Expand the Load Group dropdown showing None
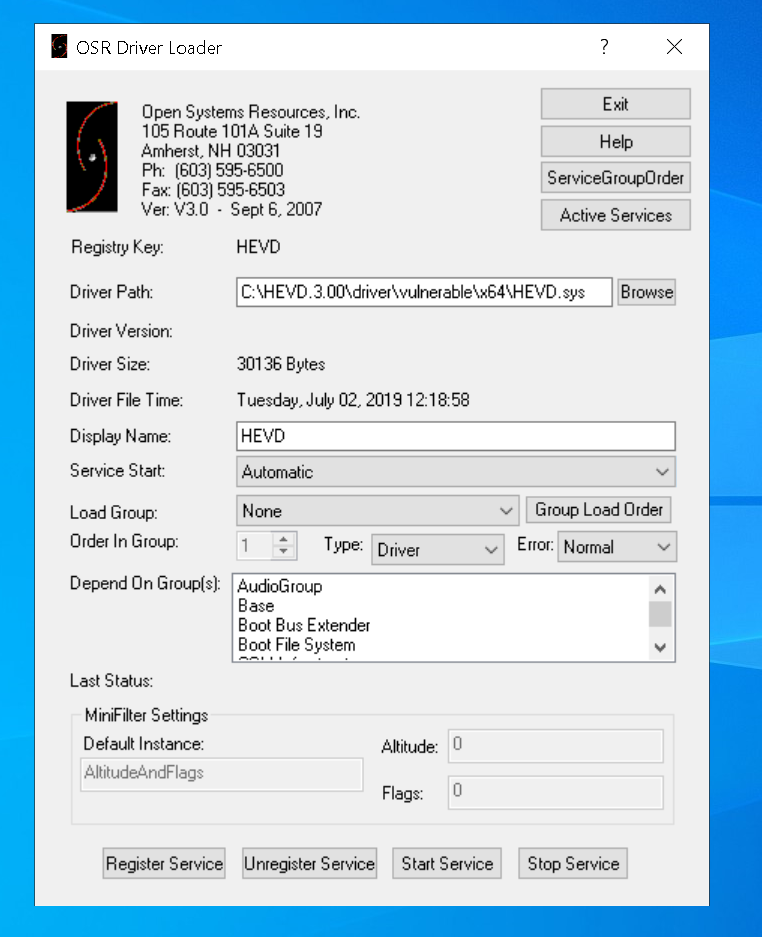This screenshot has width=762, height=937. [x=378, y=511]
